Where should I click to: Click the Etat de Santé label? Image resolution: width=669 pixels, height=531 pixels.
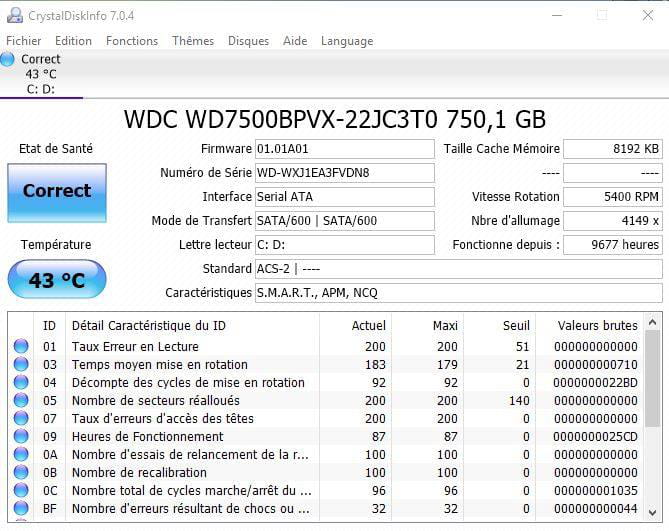coord(56,148)
